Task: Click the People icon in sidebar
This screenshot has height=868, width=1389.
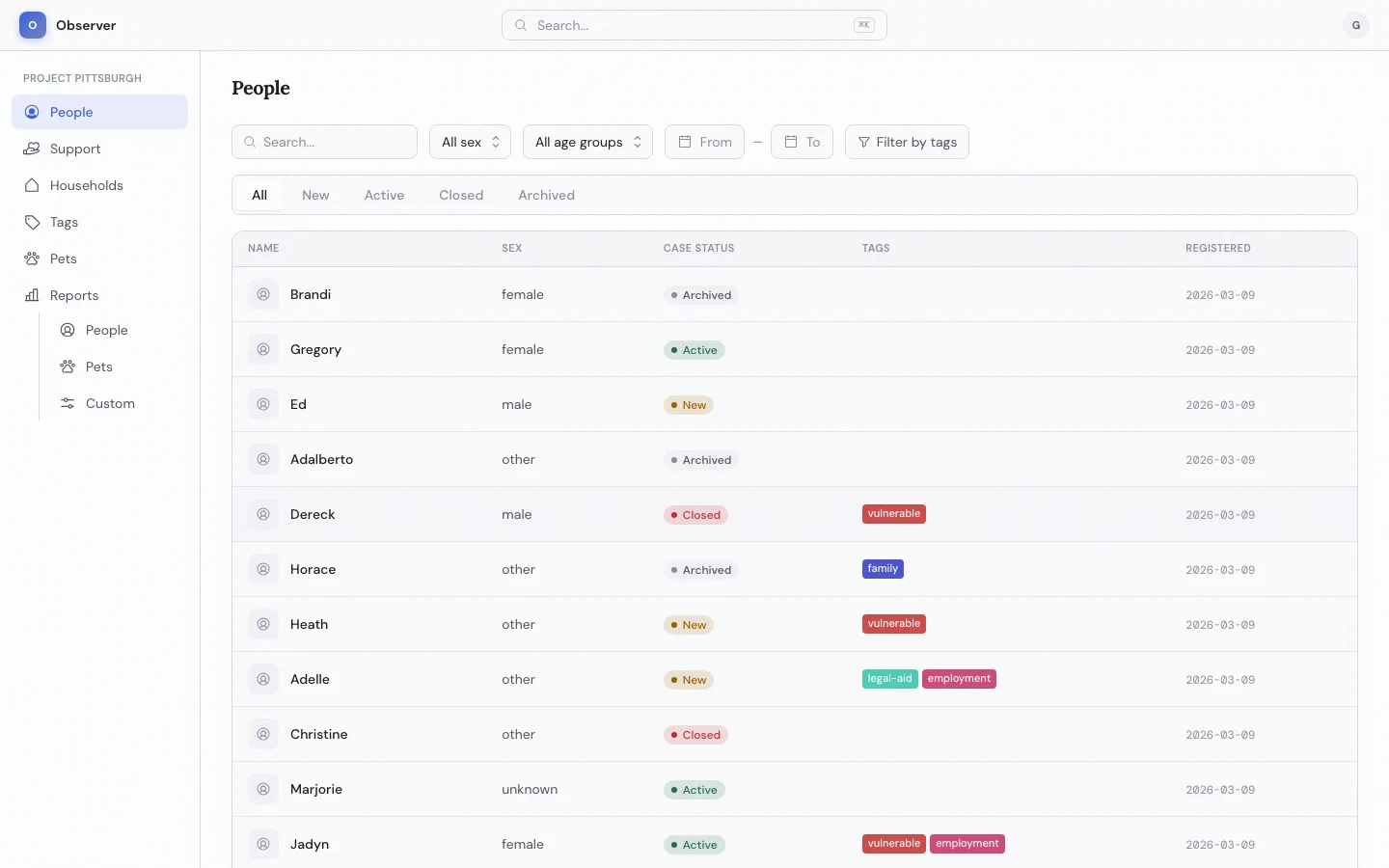Action: (32, 112)
